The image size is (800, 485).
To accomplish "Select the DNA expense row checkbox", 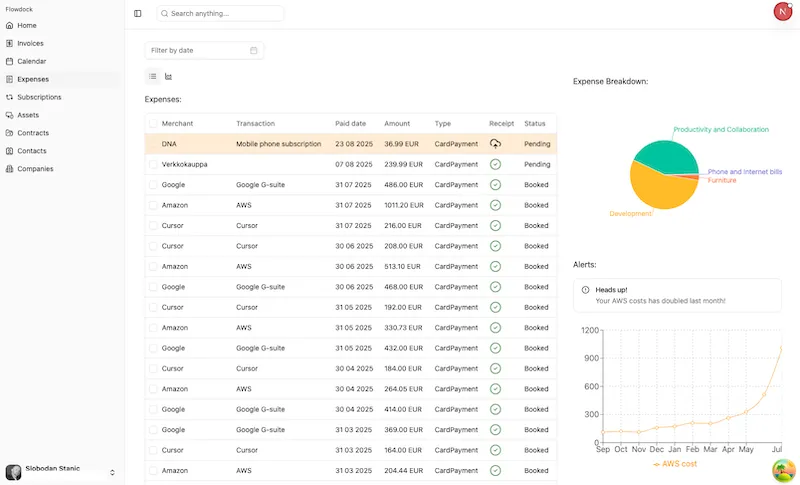I will tap(153, 144).
